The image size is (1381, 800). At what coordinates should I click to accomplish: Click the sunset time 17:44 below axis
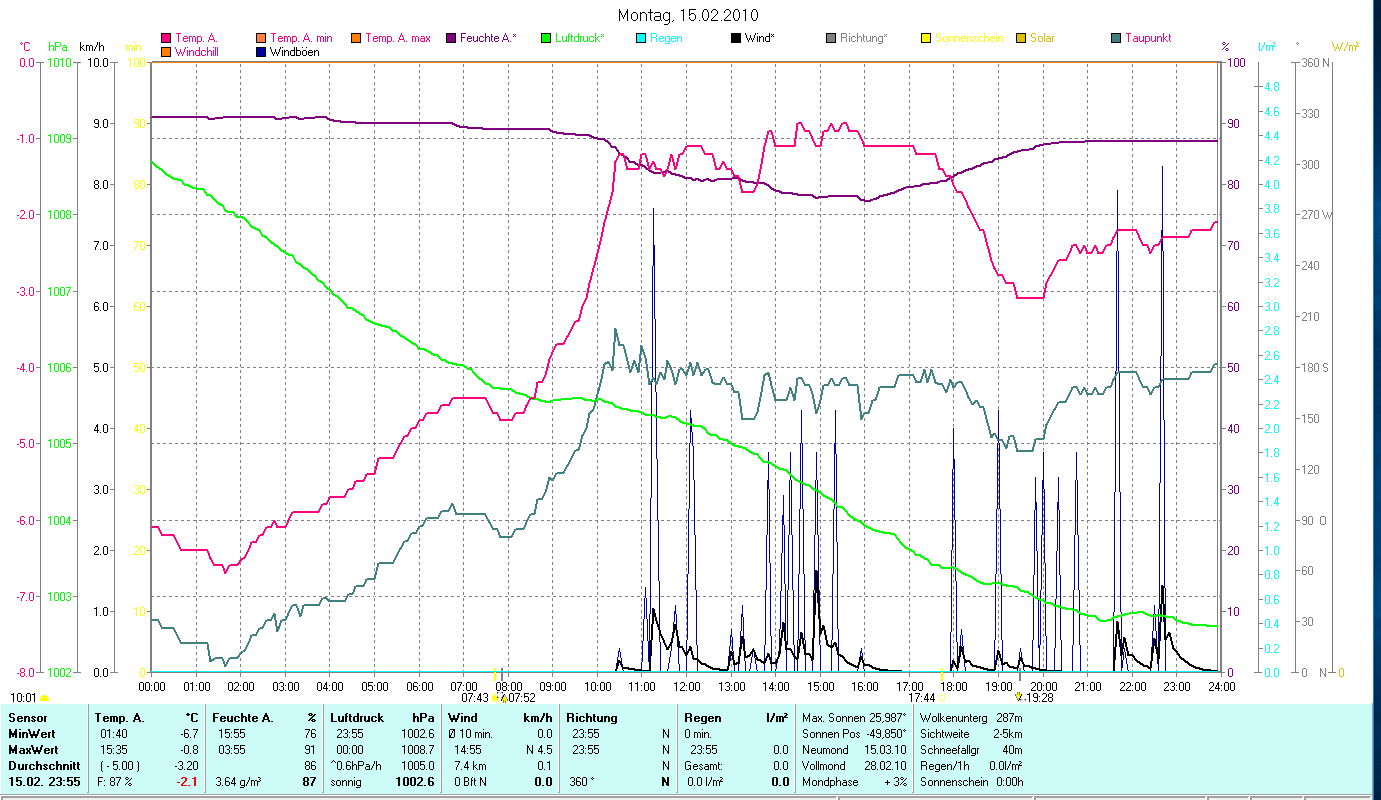pos(922,698)
